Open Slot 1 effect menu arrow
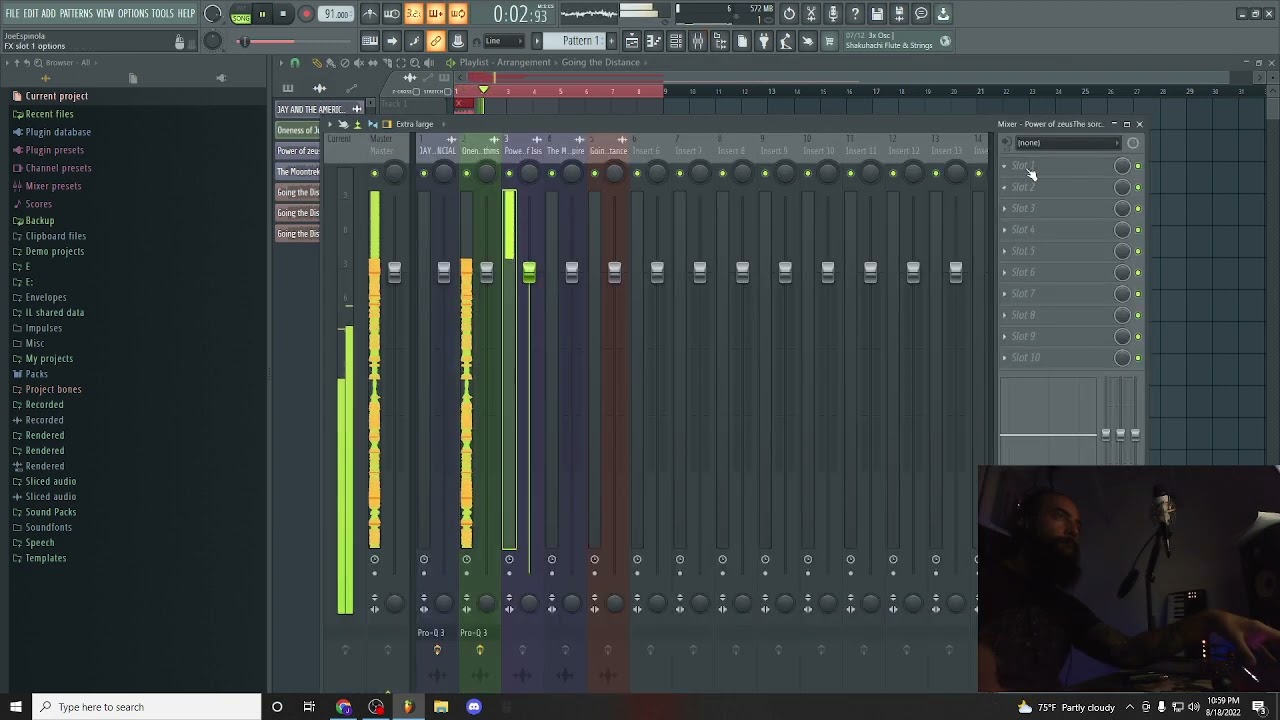 click(x=1004, y=166)
